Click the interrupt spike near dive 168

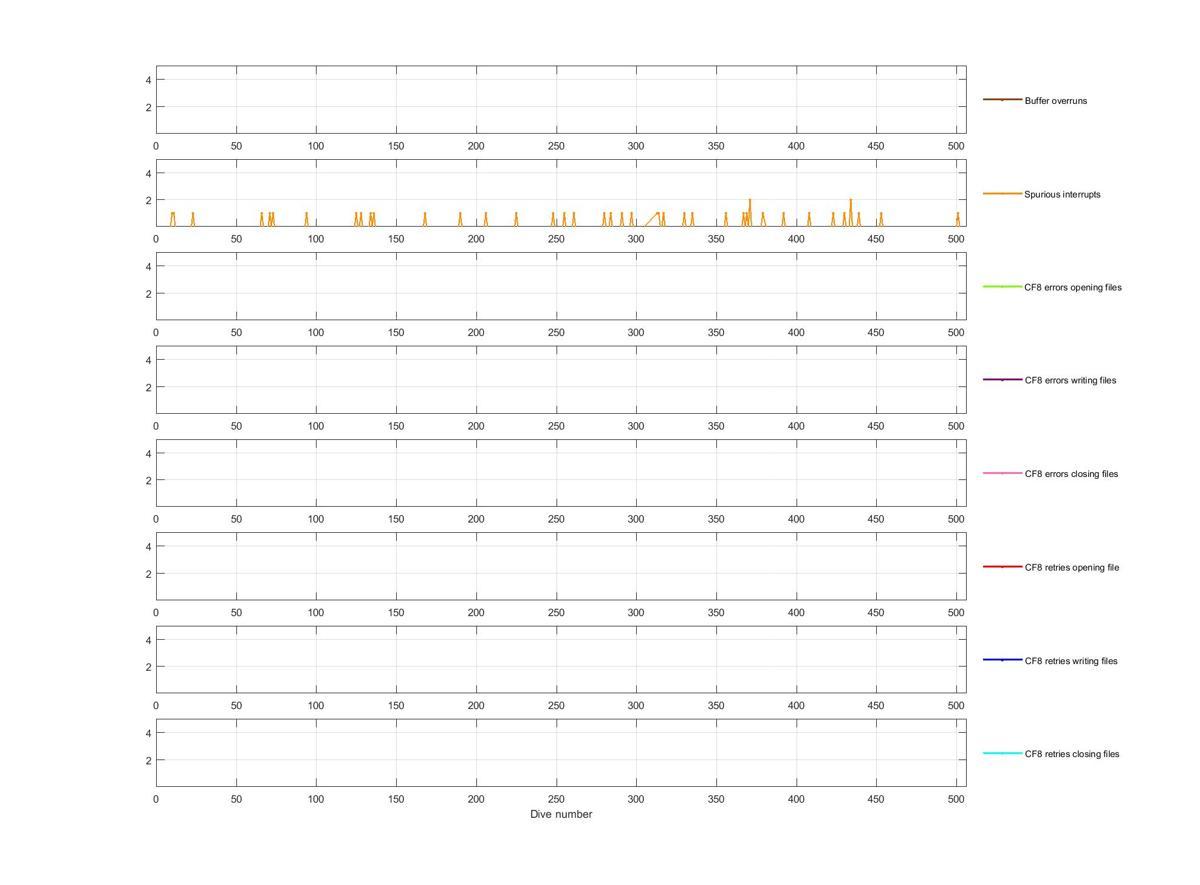[425, 219]
